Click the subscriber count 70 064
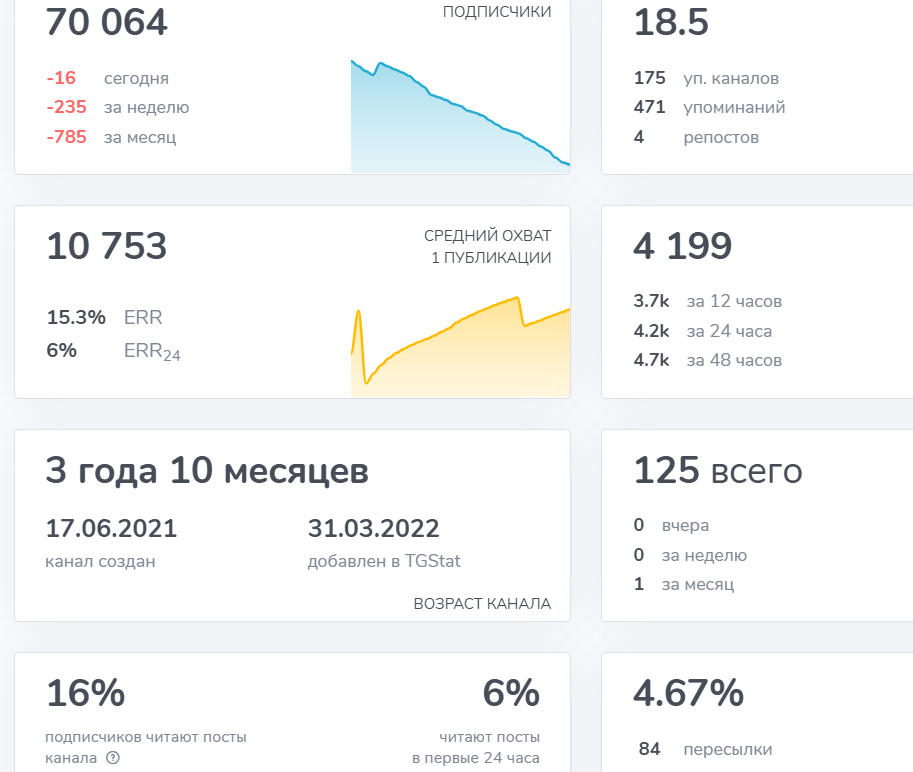The image size is (913, 772). click(107, 22)
